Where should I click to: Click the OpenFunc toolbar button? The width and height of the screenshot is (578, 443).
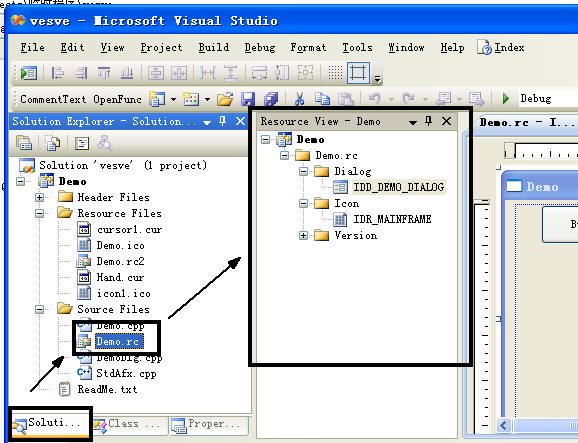117,100
